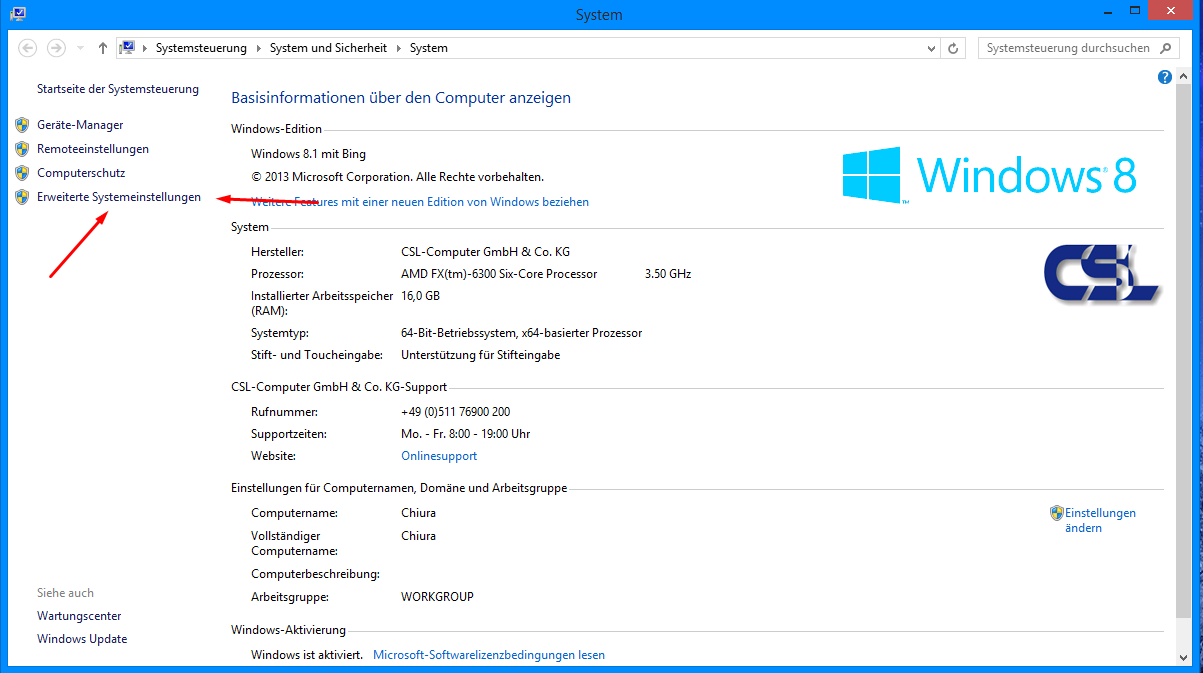Refresh the address bar view
Viewport: 1203px width, 673px height.
click(x=954, y=48)
